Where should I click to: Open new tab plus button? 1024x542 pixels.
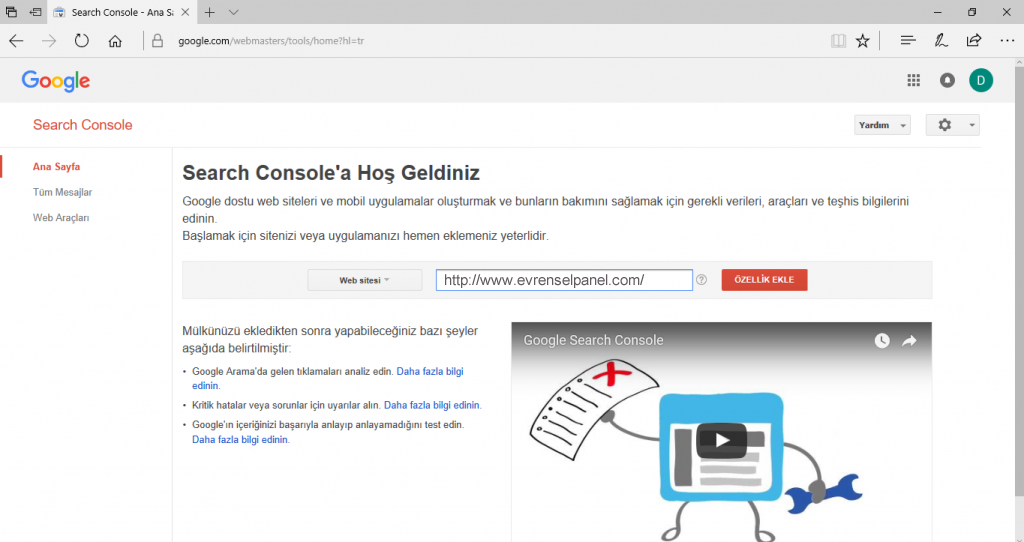tap(209, 12)
